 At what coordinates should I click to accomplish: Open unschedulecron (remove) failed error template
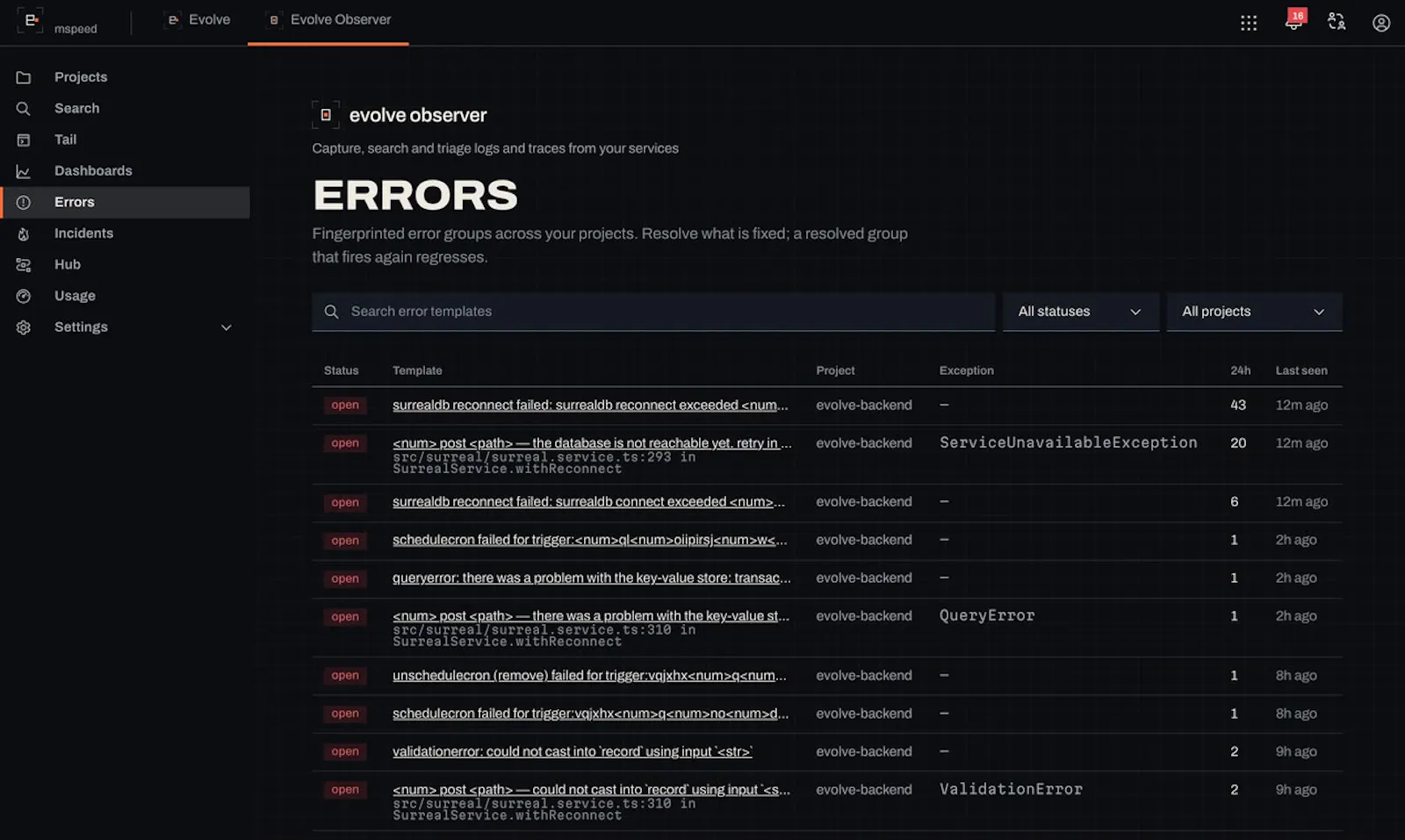click(x=589, y=676)
